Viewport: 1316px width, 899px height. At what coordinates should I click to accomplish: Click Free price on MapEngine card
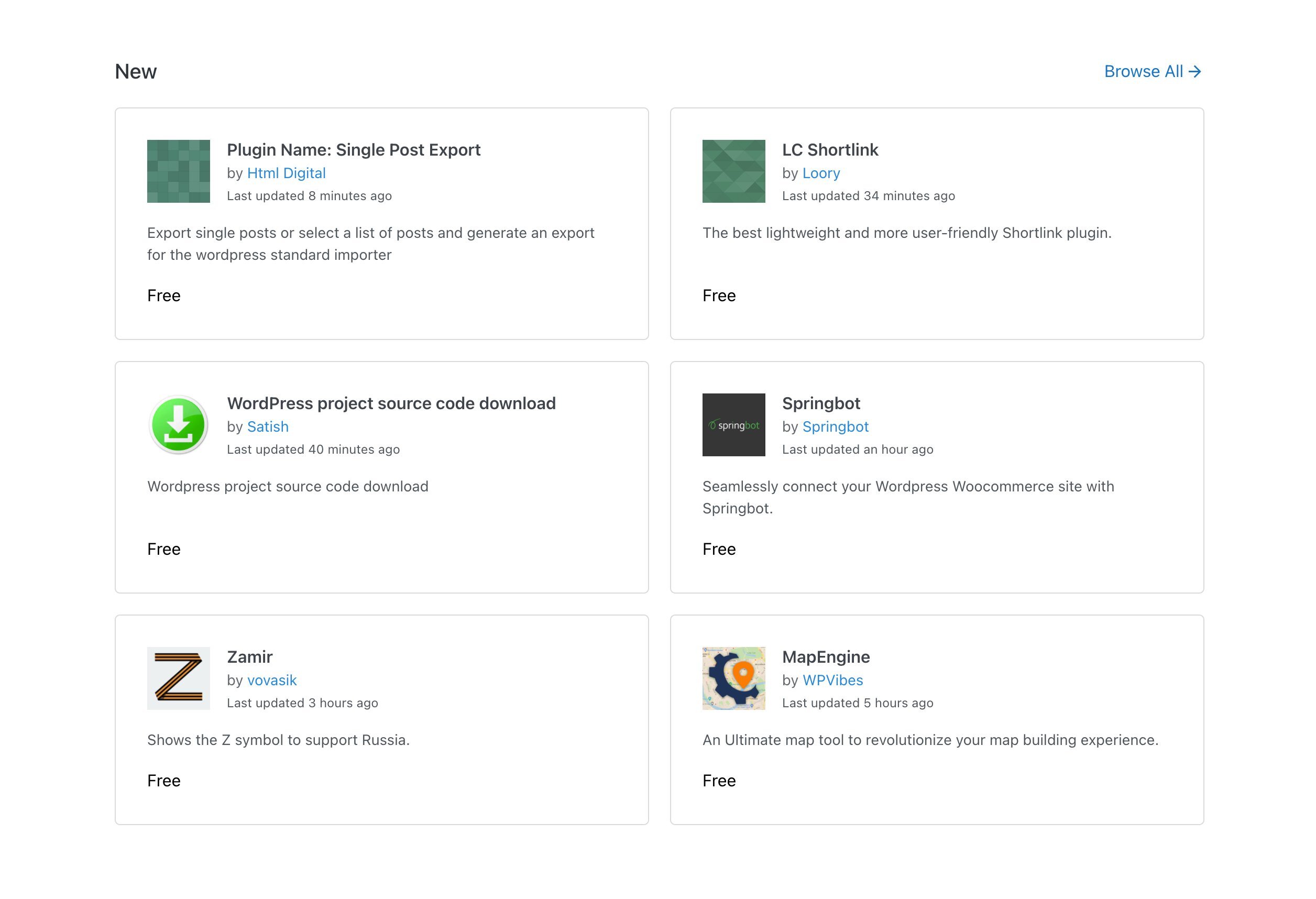point(719,781)
